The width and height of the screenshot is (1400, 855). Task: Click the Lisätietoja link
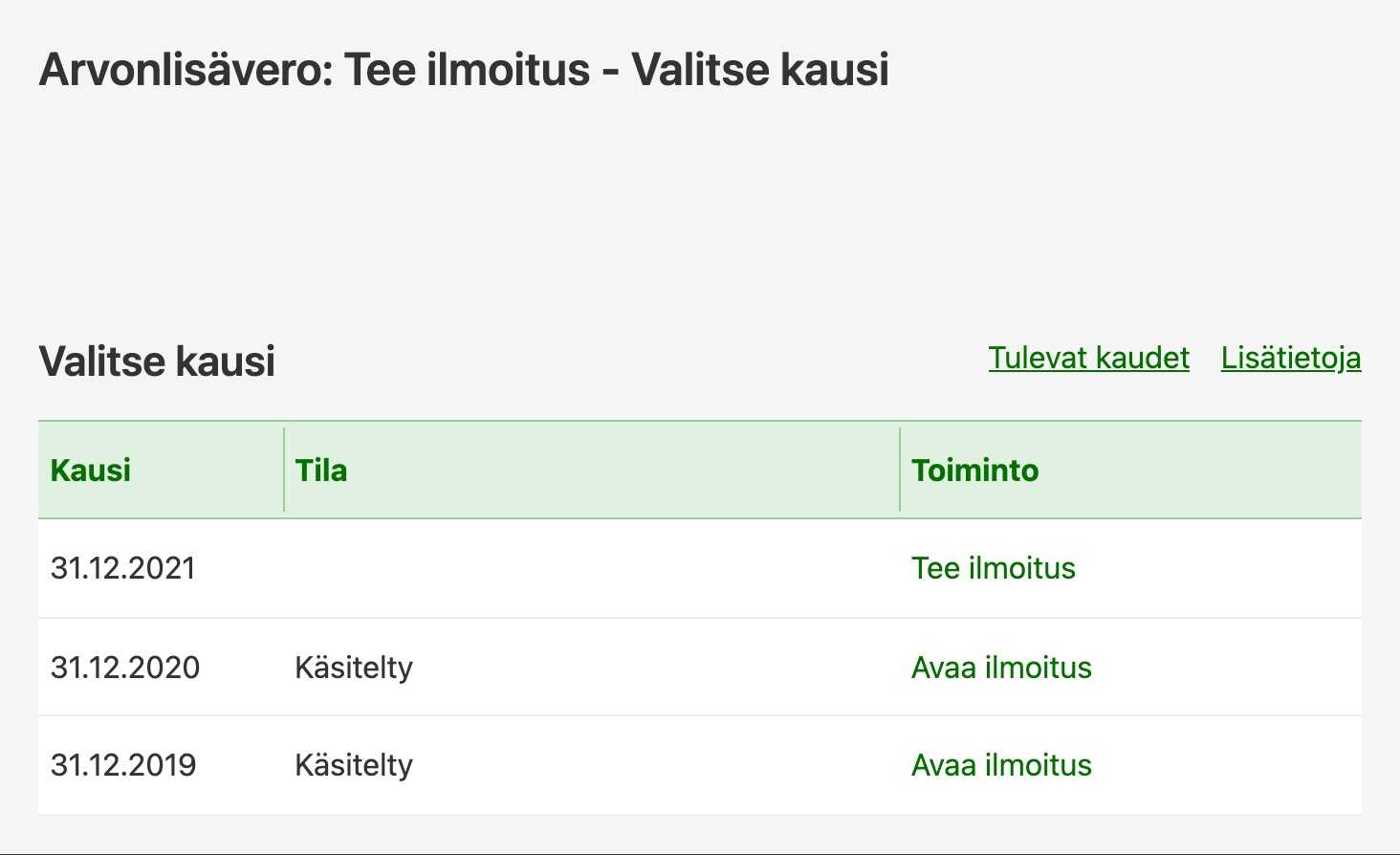(1290, 358)
